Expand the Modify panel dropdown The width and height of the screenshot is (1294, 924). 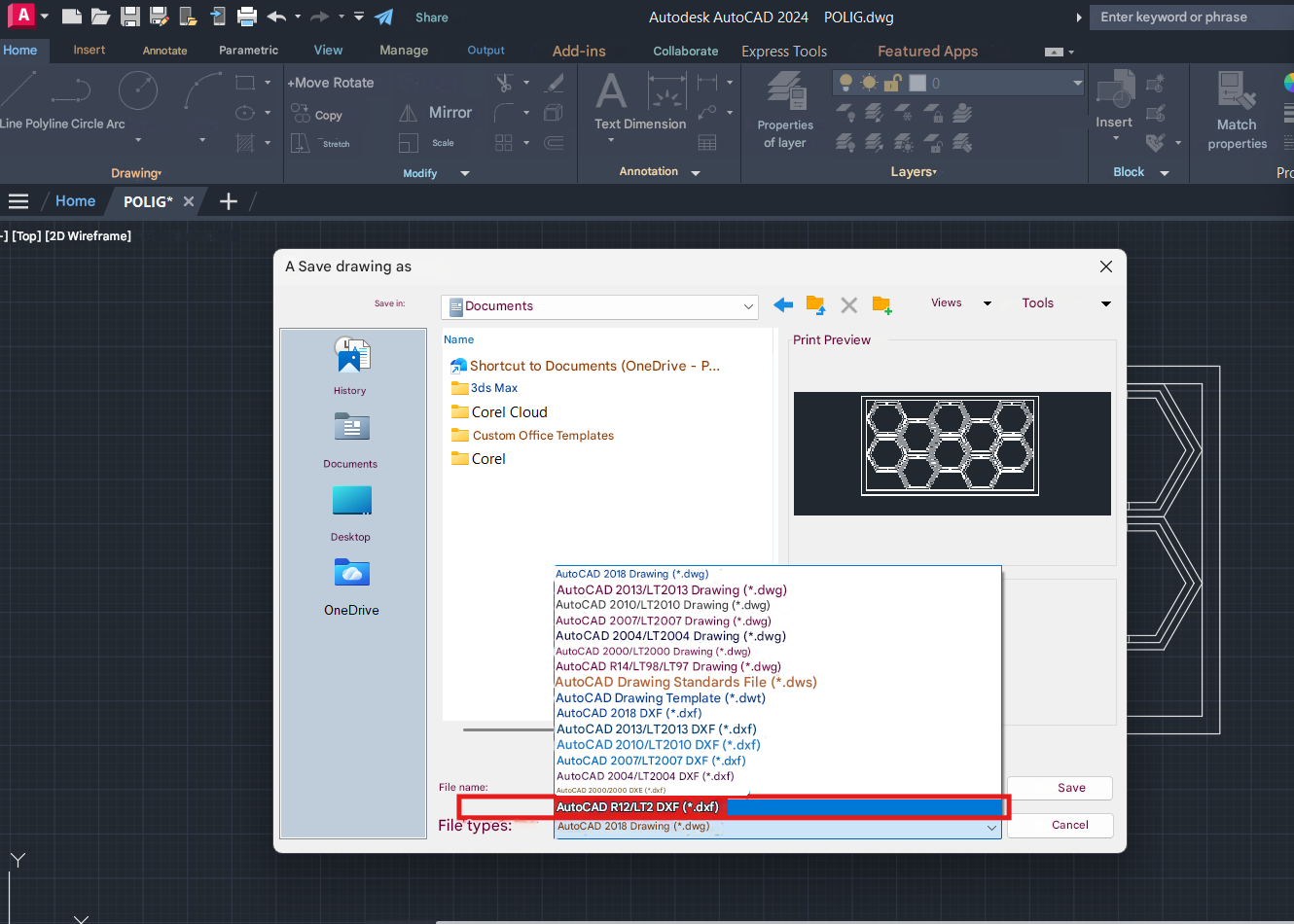tap(465, 173)
